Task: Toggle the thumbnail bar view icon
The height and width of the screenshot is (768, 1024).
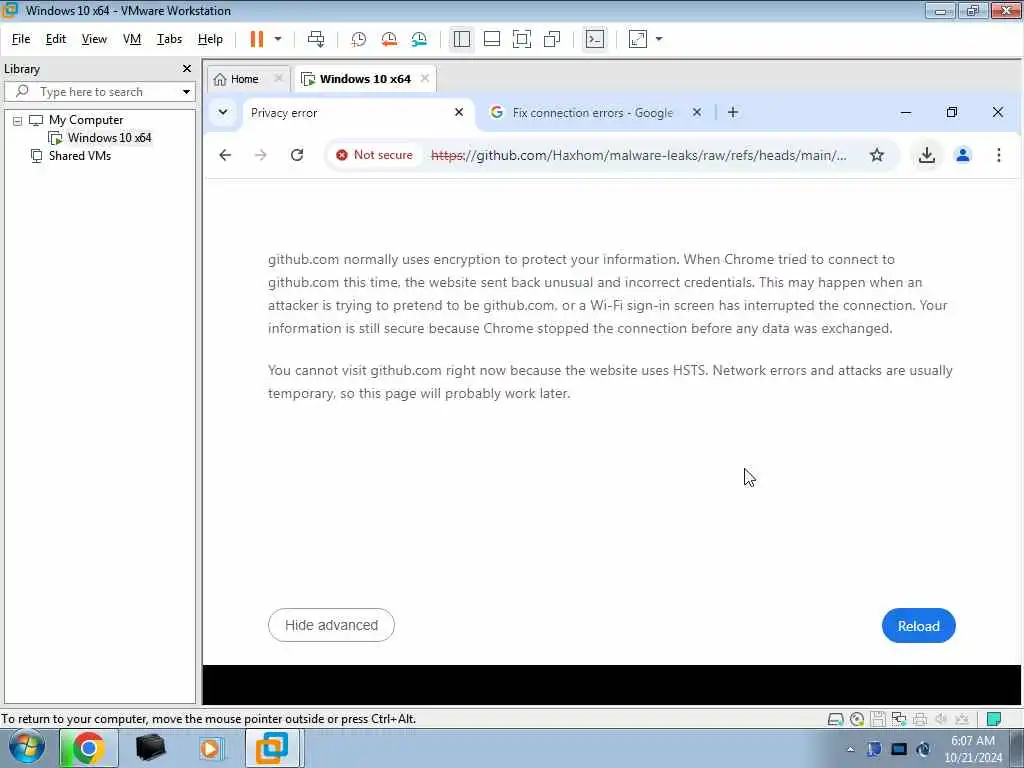Action: click(x=492, y=39)
